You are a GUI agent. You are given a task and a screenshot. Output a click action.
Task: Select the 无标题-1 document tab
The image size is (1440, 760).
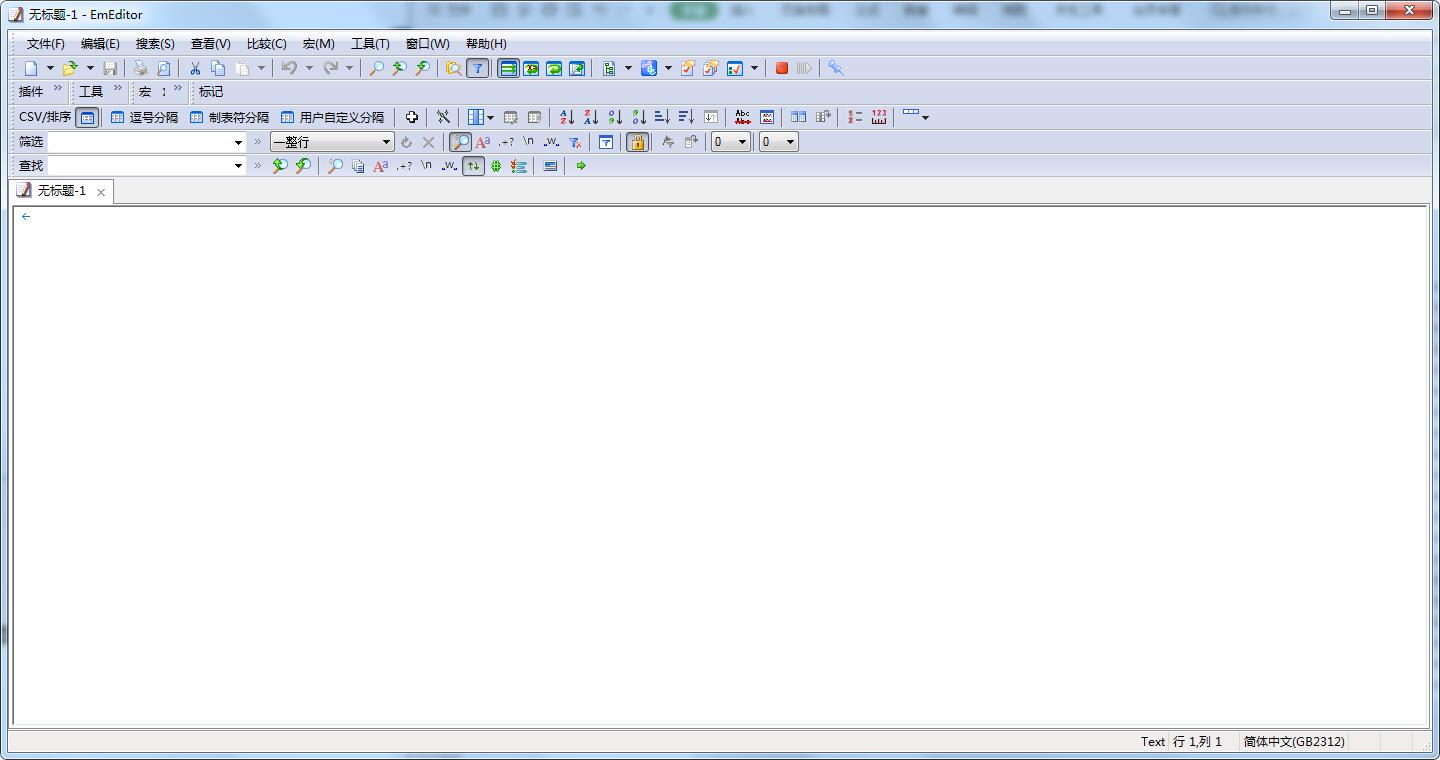(x=61, y=191)
